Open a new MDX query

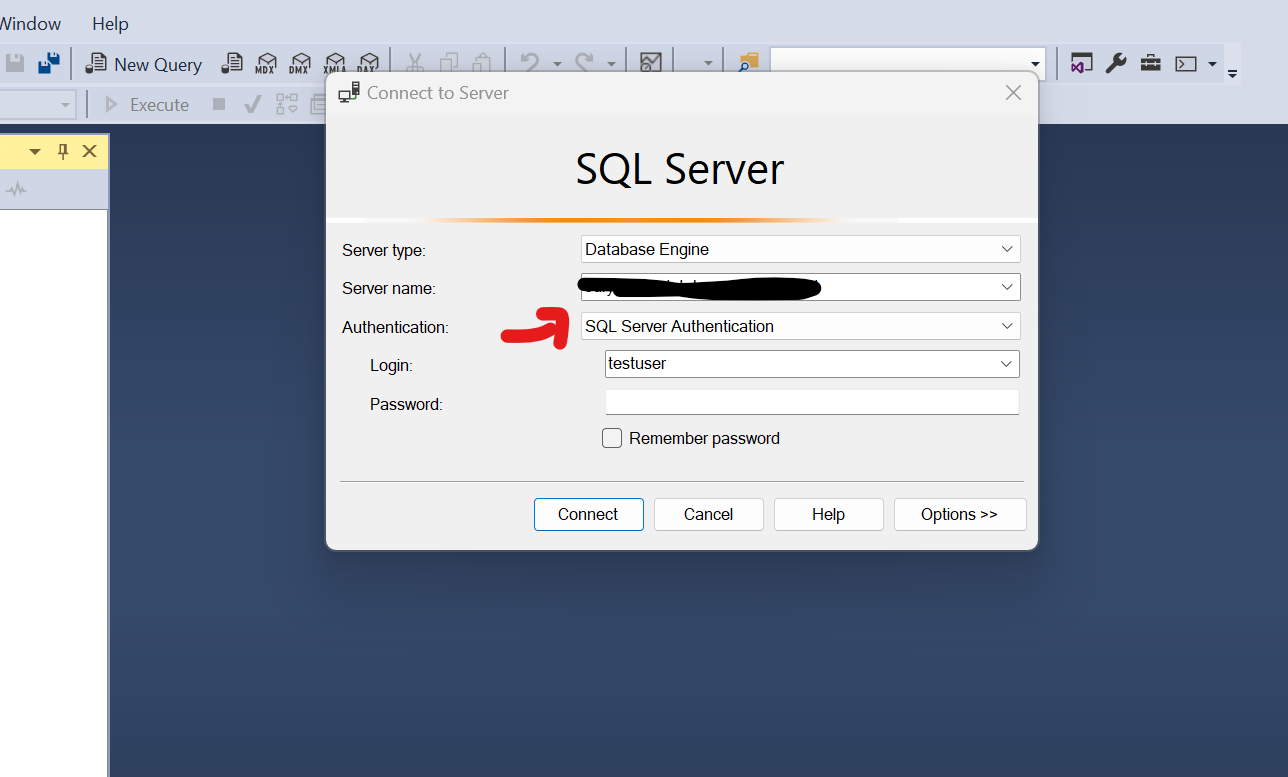[266, 64]
